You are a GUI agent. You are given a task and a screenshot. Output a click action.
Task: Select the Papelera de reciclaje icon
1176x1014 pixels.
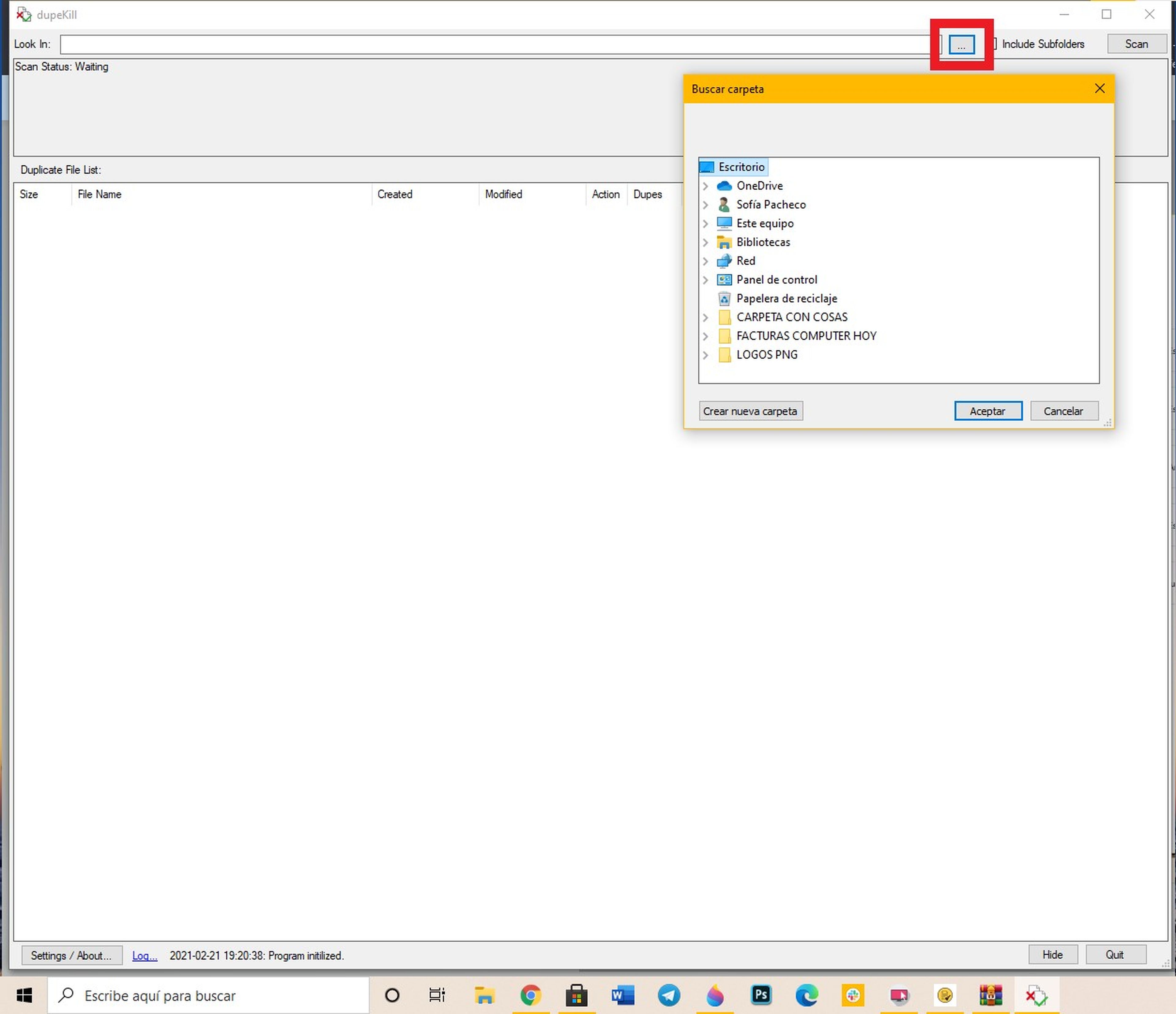click(724, 298)
